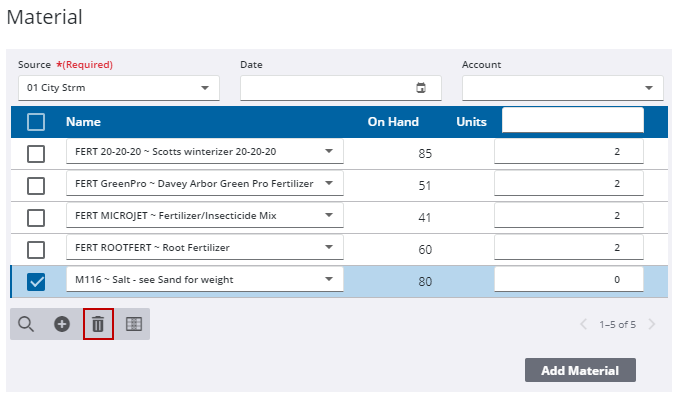681x401 pixels.
Task: Click the Add Material button
Action: 580,371
